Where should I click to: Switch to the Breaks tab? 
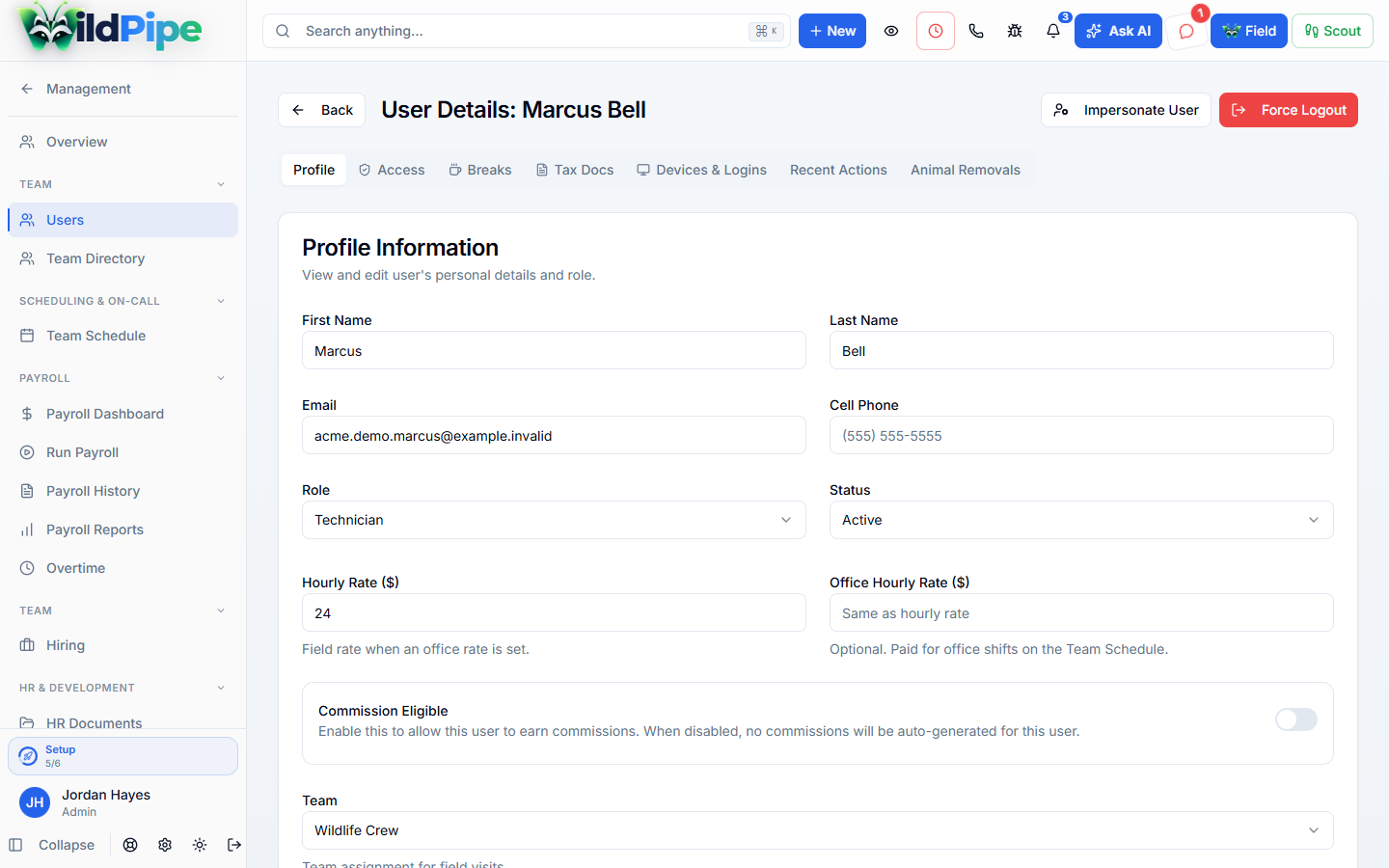[480, 170]
